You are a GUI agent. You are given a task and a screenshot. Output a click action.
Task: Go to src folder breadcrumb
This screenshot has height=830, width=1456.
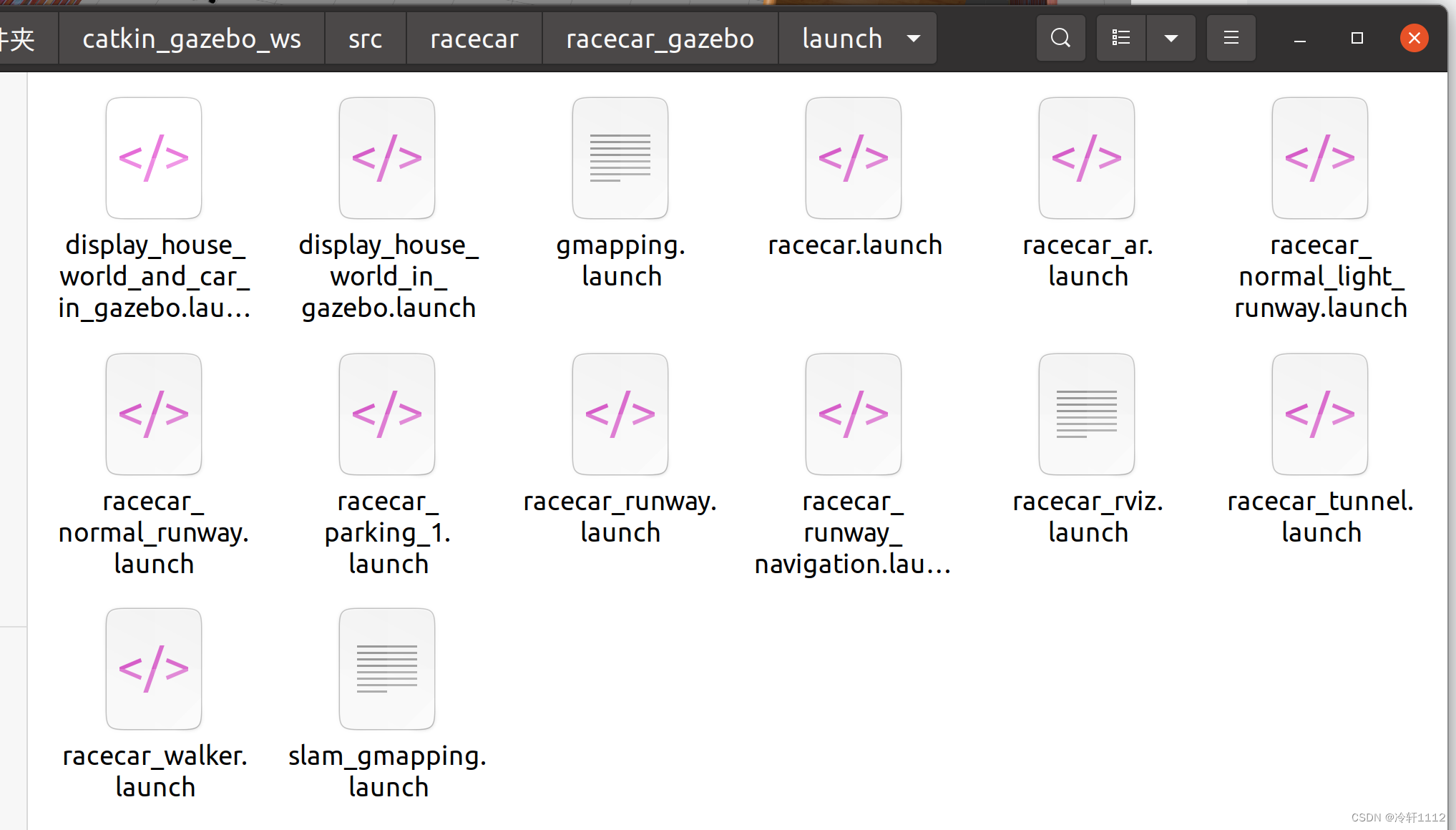click(x=365, y=38)
